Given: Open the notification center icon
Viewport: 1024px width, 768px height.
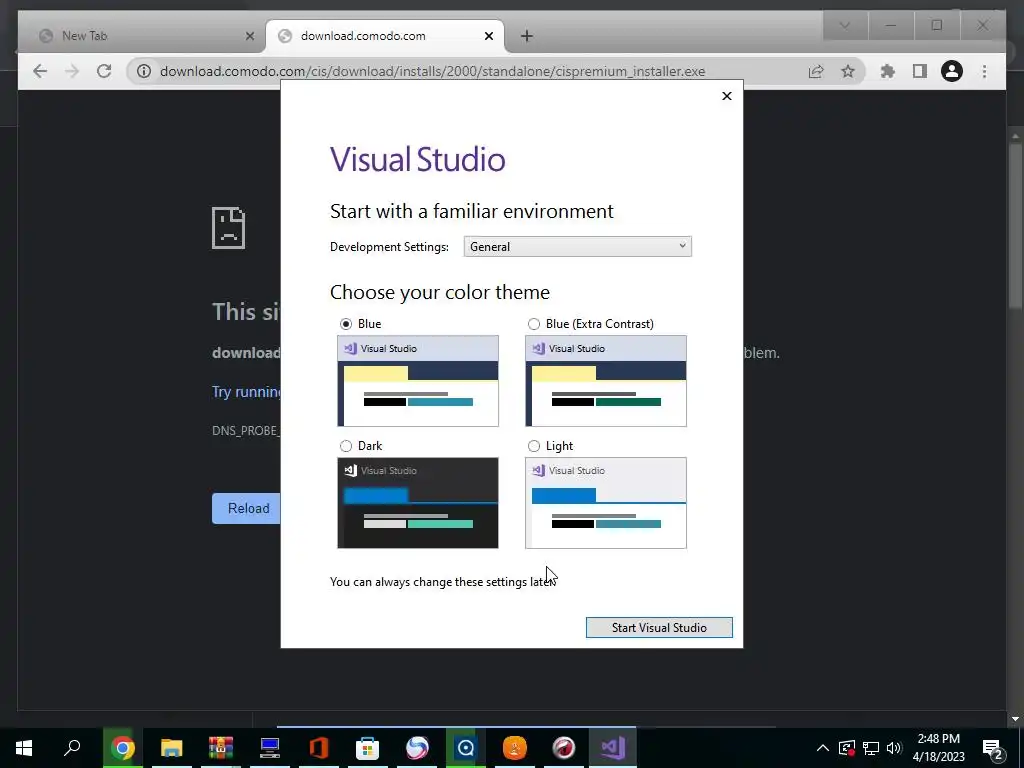Looking at the screenshot, I should tap(993, 748).
